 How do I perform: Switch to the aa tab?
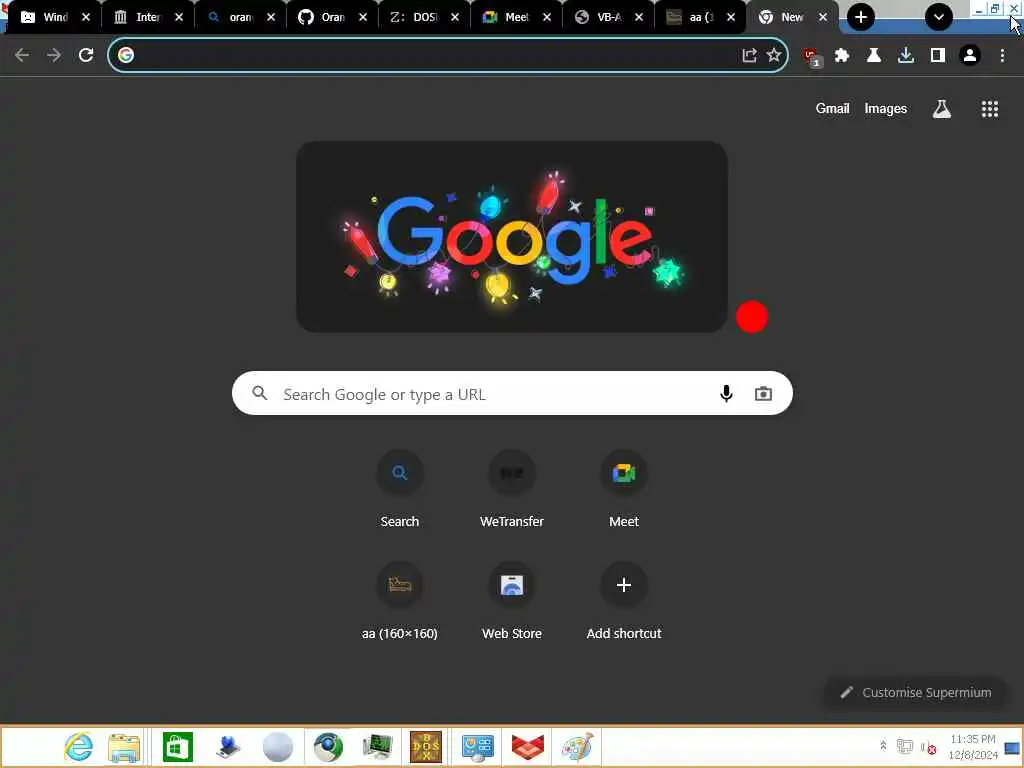(690, 17)
